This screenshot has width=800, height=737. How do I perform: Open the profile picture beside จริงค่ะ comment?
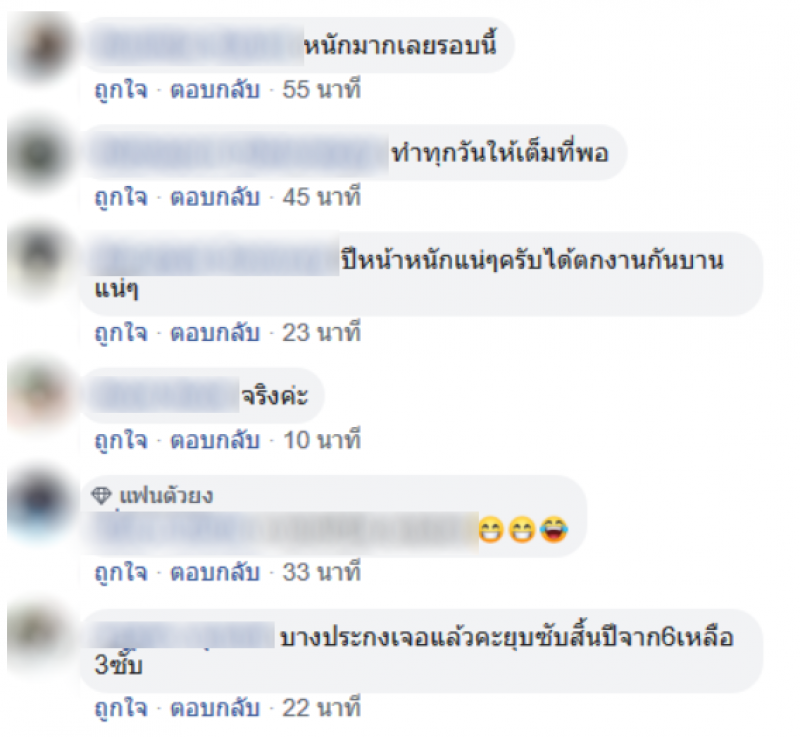(x=41, y=396)
